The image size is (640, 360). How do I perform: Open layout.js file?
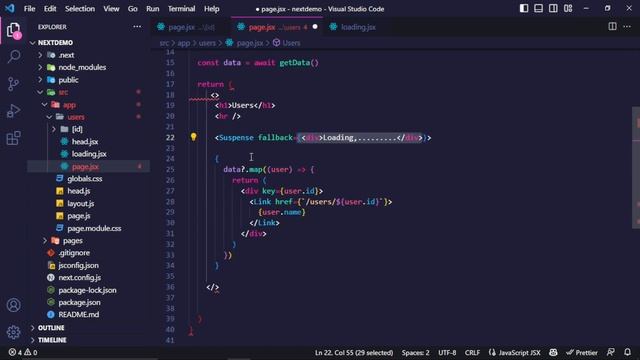(x=80, y=203)
